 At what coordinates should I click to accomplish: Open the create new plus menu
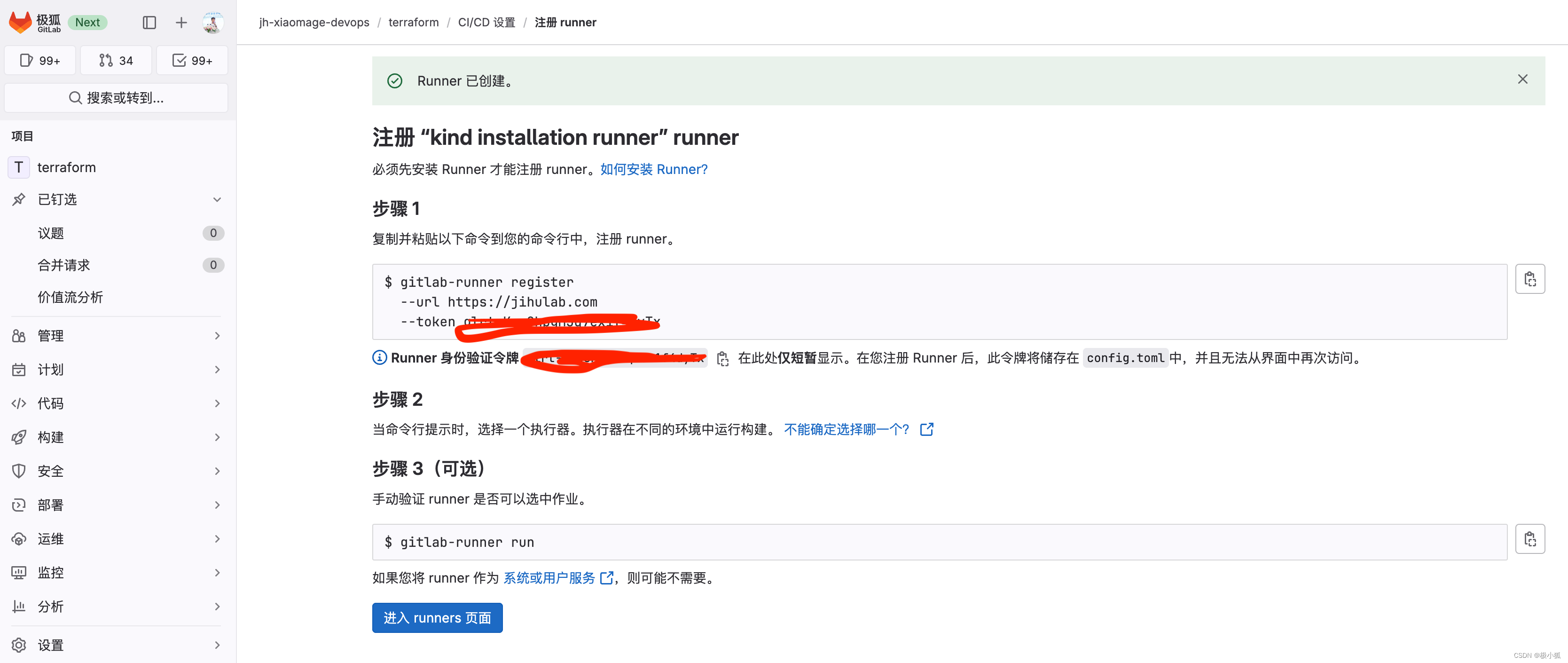181,23
